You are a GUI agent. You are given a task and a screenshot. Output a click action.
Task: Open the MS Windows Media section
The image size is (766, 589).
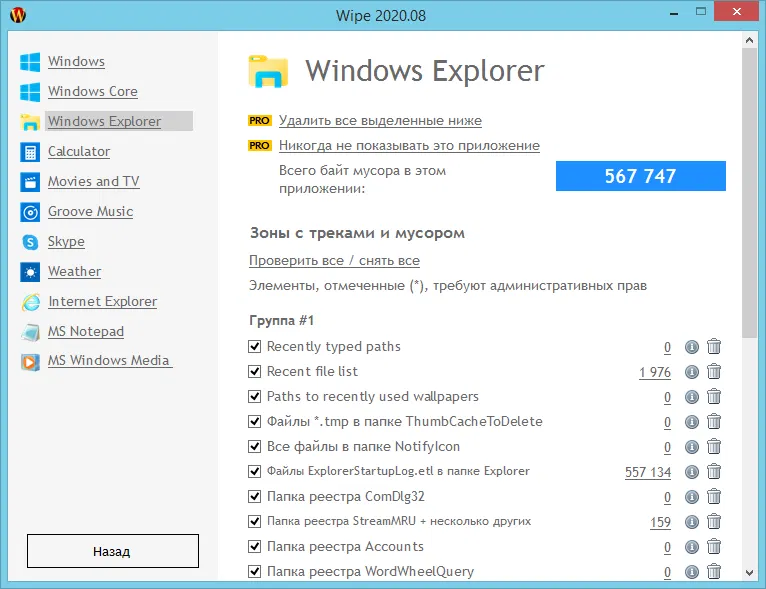pos(110,360)
